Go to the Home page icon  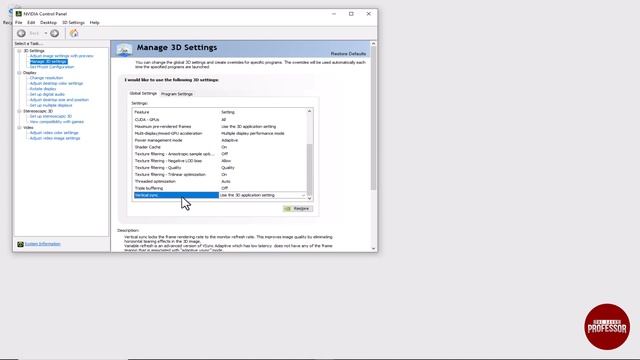(74, 33)
